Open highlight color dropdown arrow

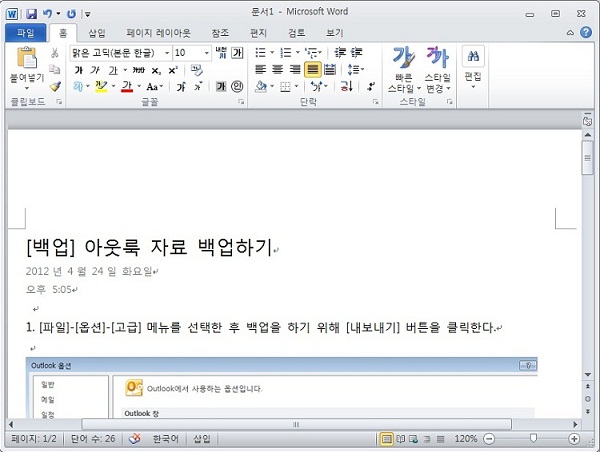(x=113, y=86)
